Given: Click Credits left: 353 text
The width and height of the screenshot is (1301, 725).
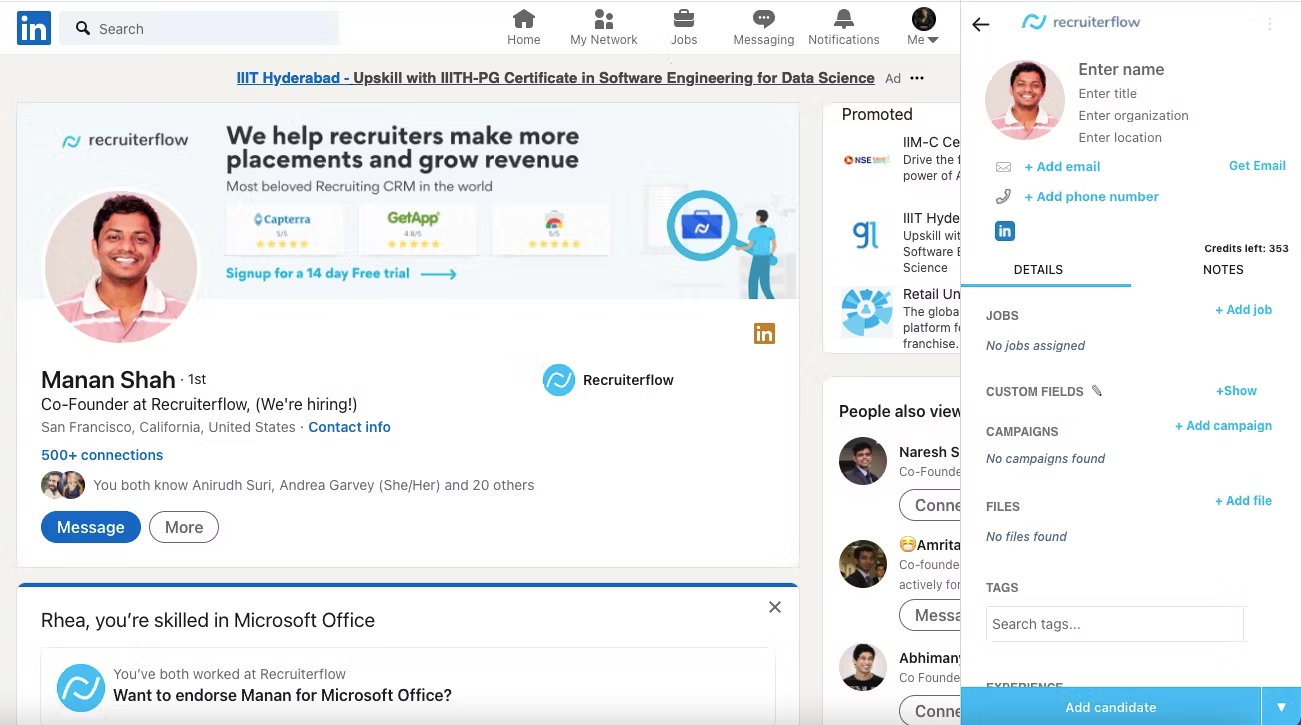Looking at the screenshot, I should (1246, 248).
